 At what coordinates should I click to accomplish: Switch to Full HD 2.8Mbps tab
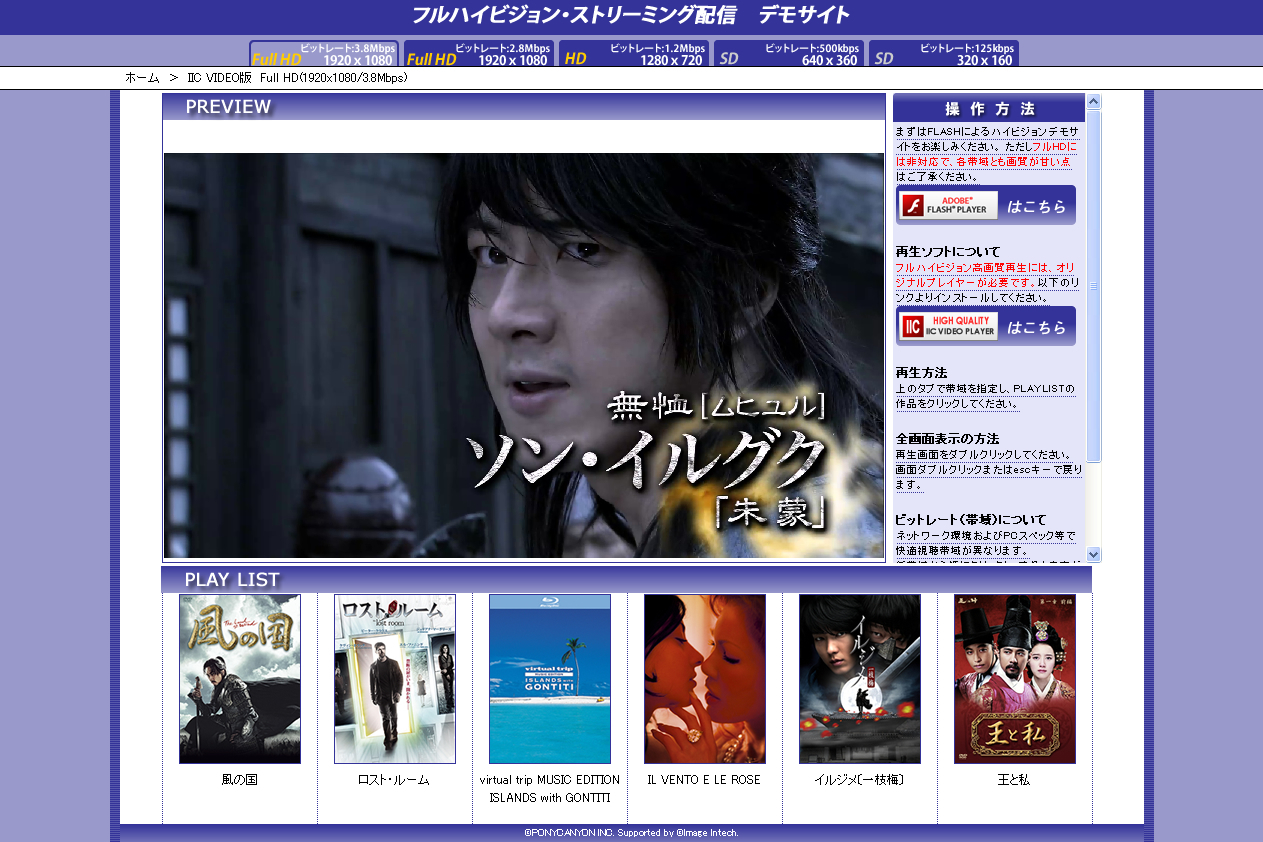click(x=479, y=53)
